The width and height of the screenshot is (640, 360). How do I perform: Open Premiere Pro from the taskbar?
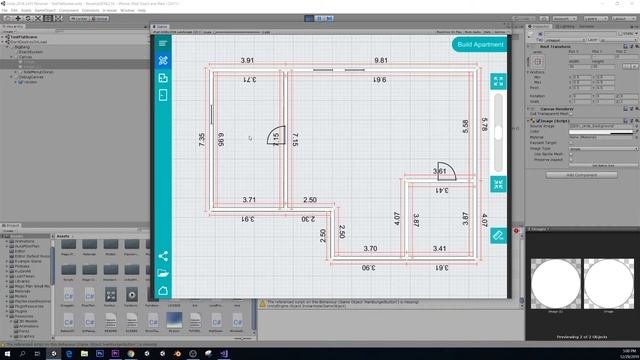(x=116, y=353)
